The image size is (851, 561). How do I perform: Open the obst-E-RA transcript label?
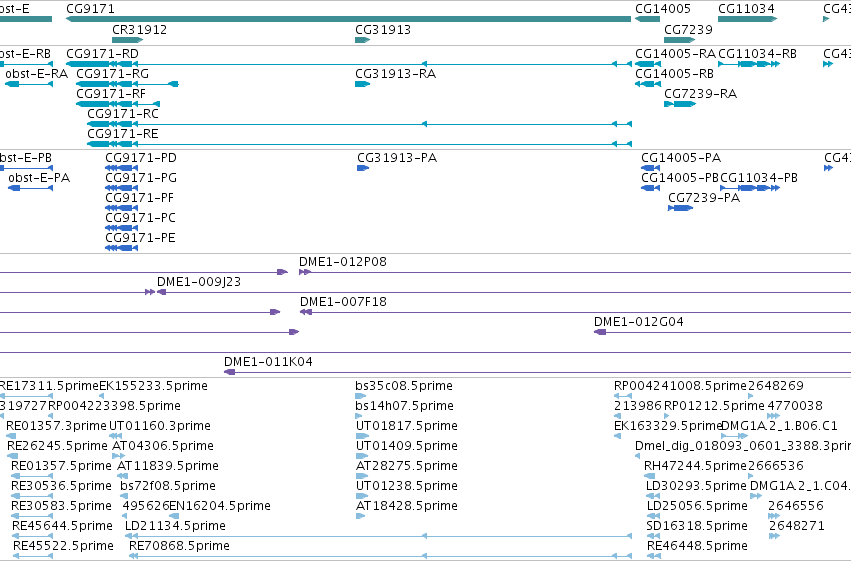tap(36, 74)
